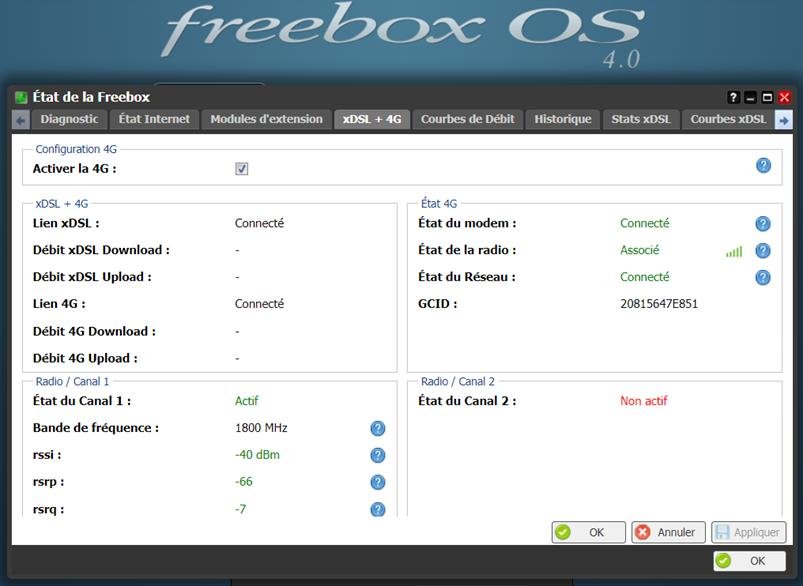Click the OK button next to Annuler

(588, 532)
